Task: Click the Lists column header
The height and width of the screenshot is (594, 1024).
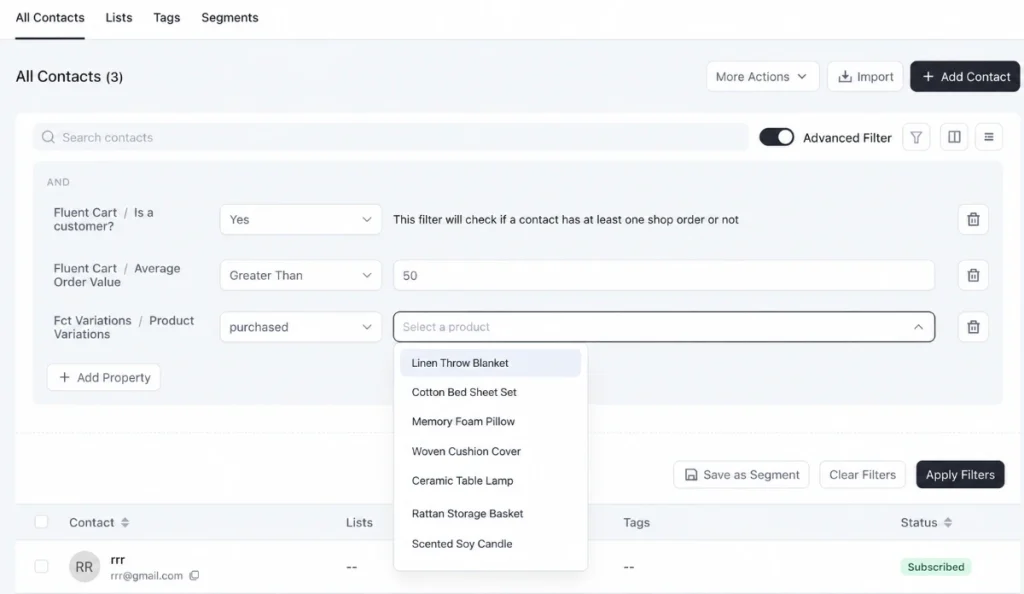Action: (359, 522)
